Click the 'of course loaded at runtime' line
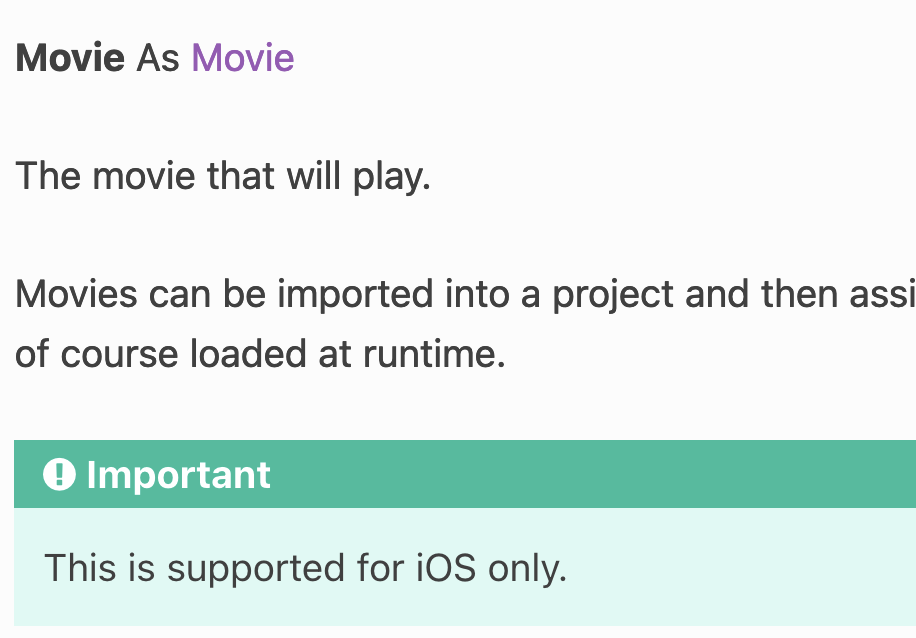 coord(260,353)
